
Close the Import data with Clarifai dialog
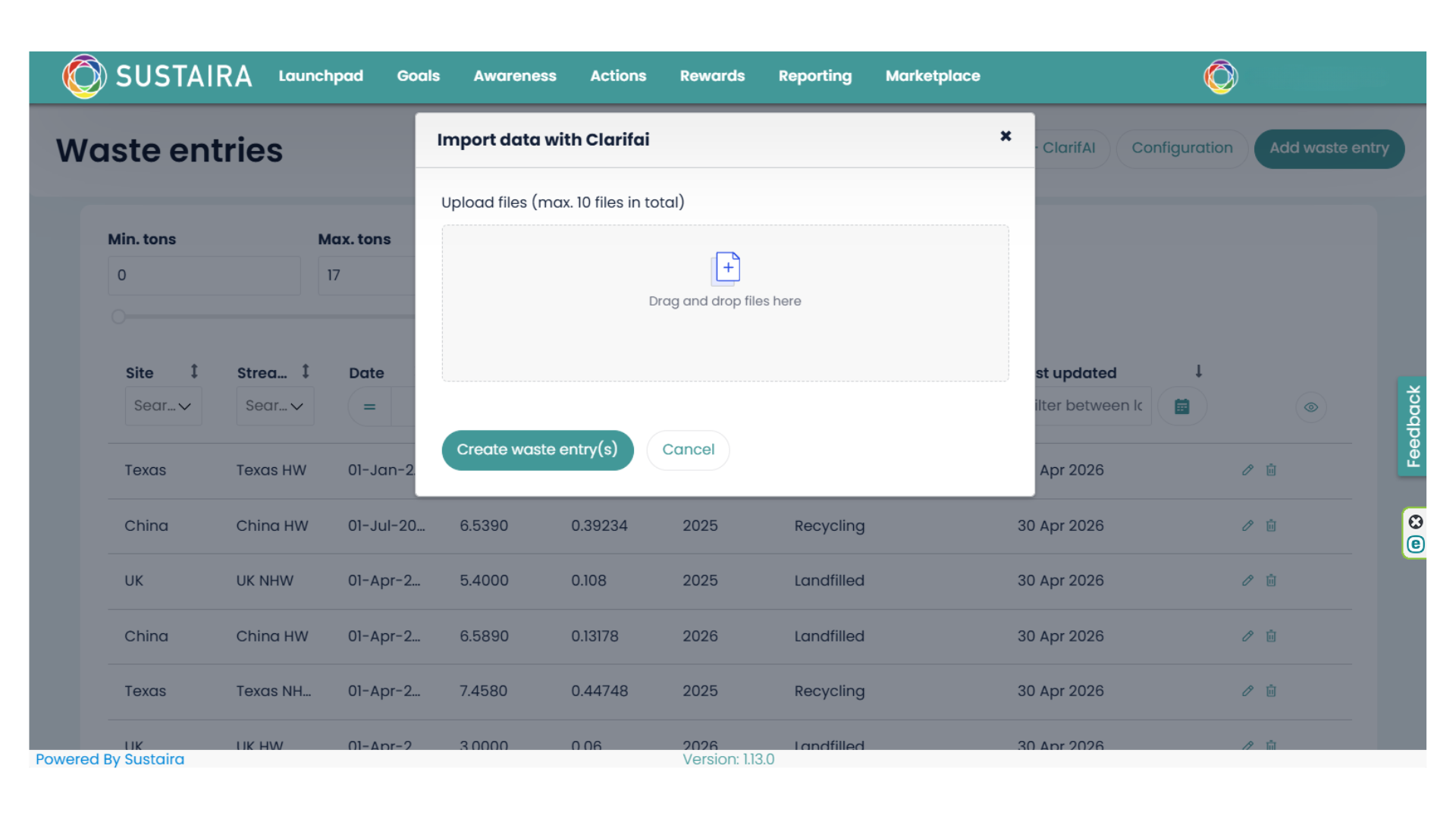click(1005, 136)
